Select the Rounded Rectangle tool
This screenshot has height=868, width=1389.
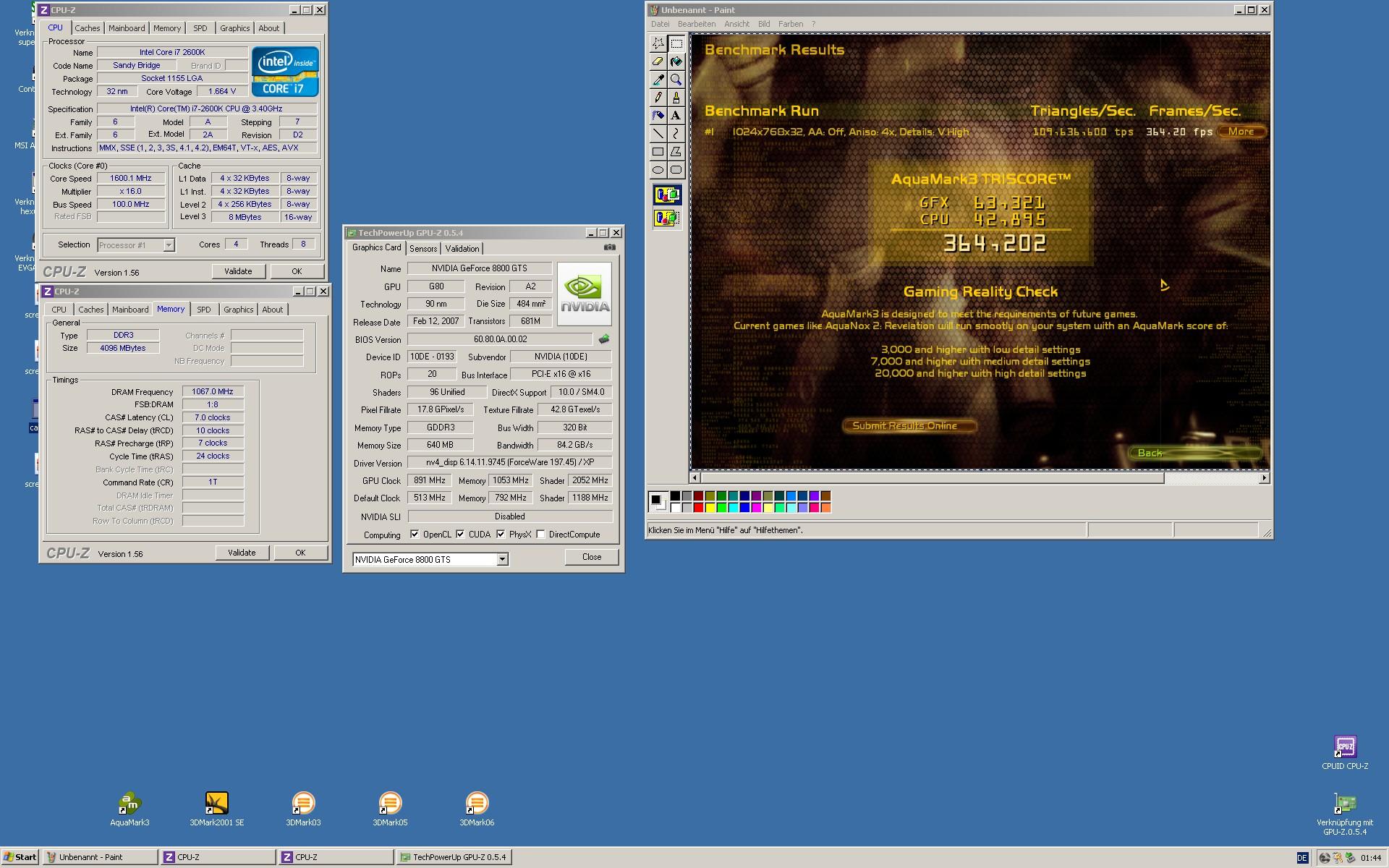(676, 170)
